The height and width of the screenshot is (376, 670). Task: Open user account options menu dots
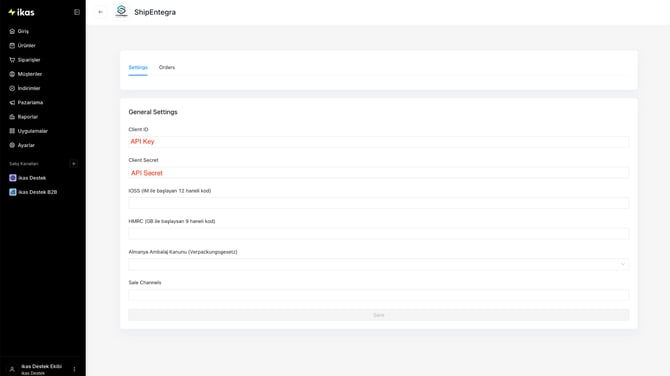coord(74,369)
